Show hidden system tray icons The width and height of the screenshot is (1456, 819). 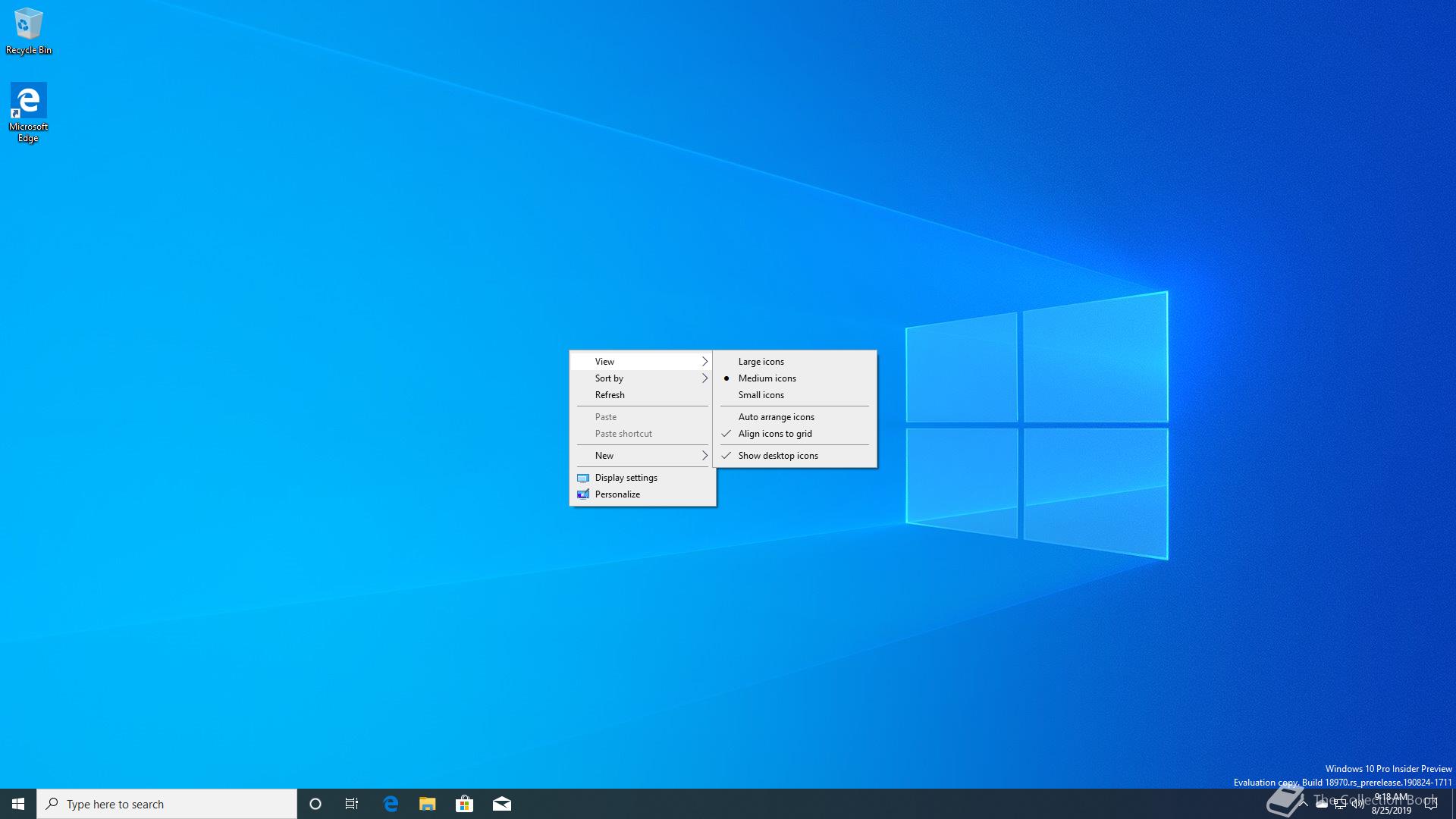point(1303,804)
